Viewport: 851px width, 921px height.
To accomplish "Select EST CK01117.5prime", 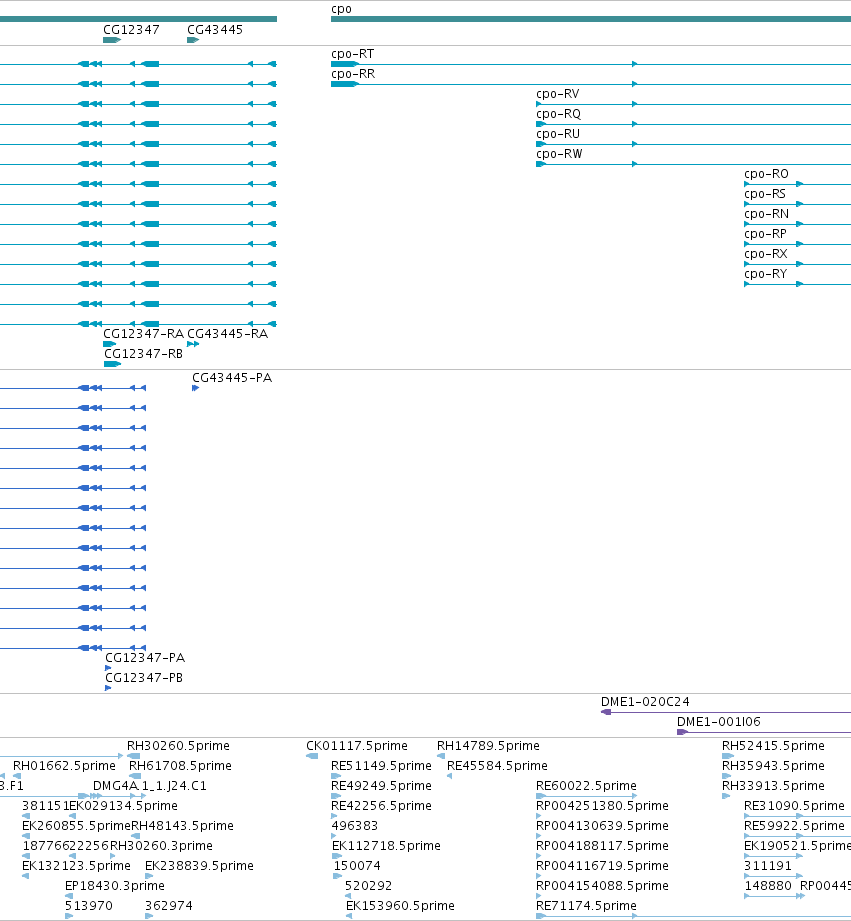I will (356, 746).
